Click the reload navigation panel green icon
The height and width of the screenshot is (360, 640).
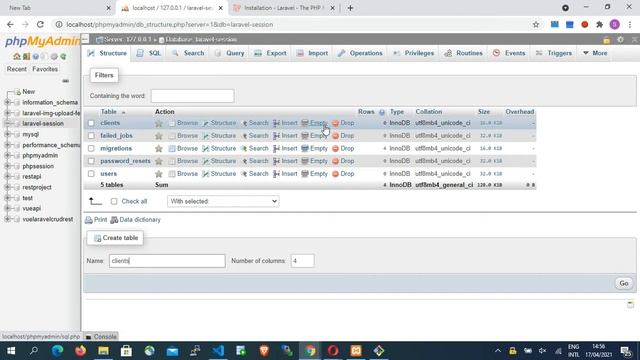click(63, 56)
